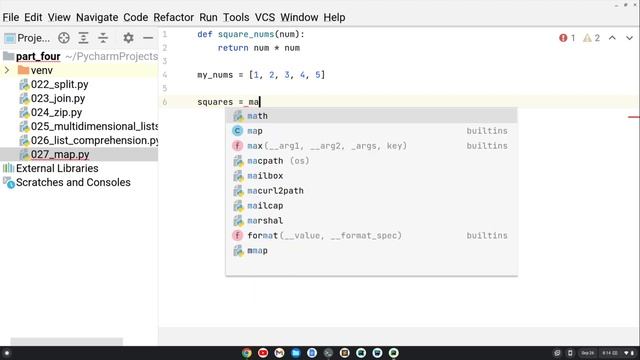Click the Select Opened File target icon
Viewport: 640px width, 360px height.
(x=64, y=38)
